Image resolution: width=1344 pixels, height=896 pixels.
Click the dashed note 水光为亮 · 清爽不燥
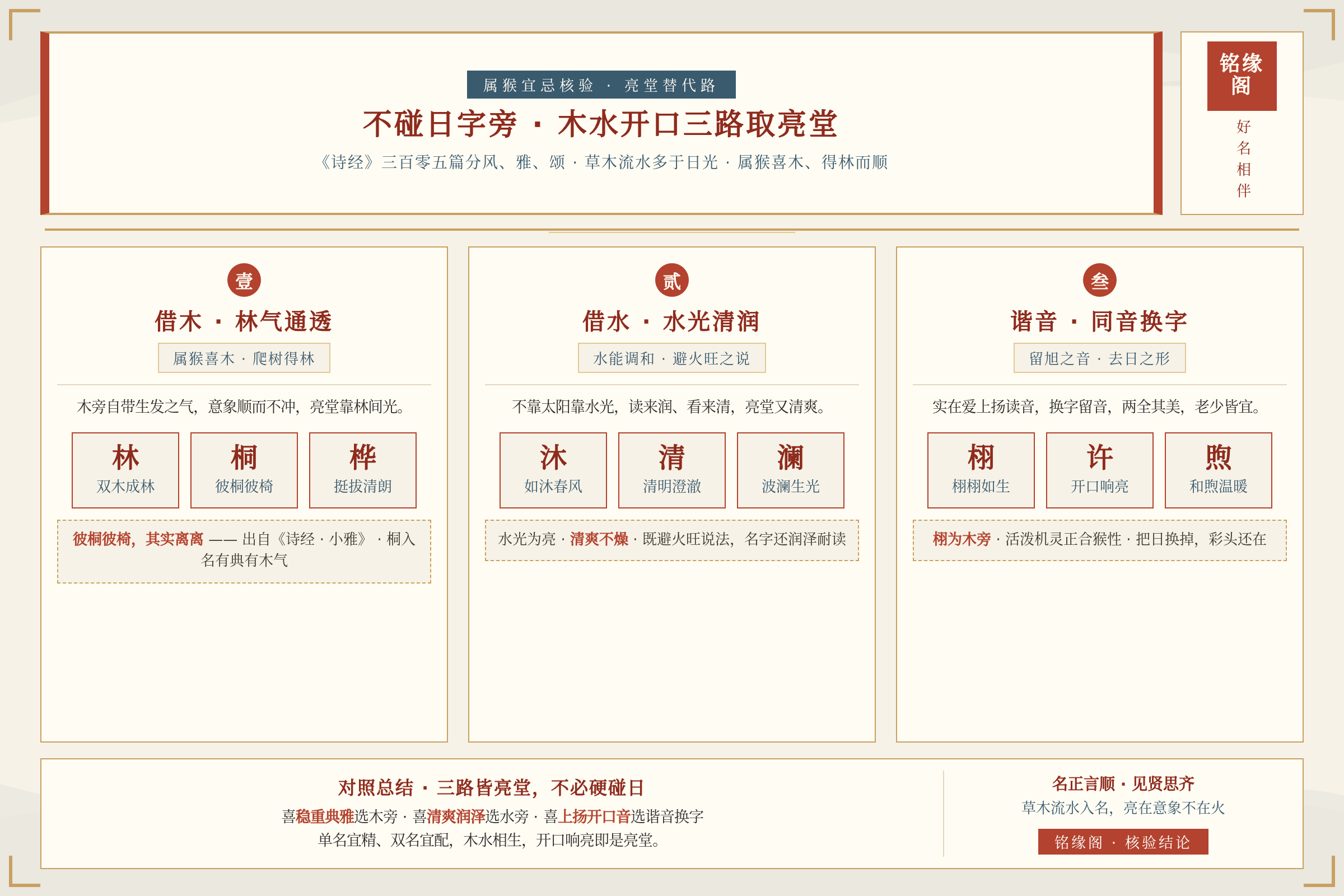(671, 540)
